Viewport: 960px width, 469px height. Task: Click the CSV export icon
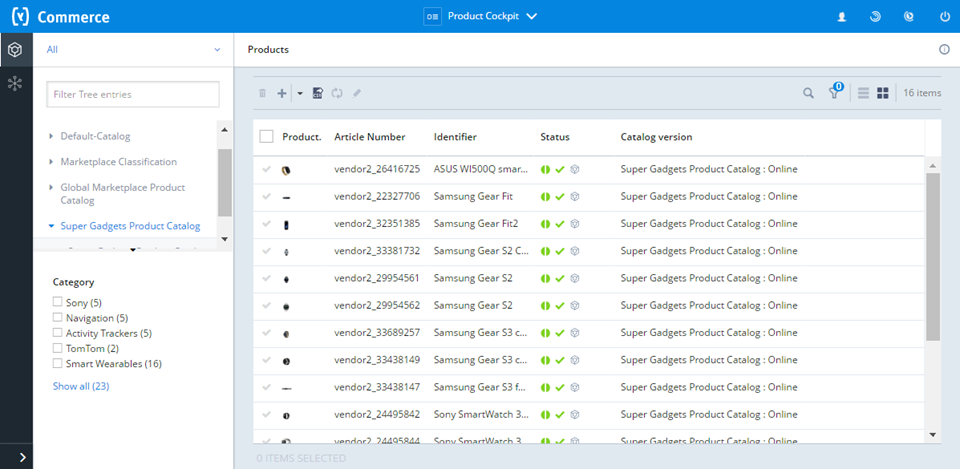(317, 93)
